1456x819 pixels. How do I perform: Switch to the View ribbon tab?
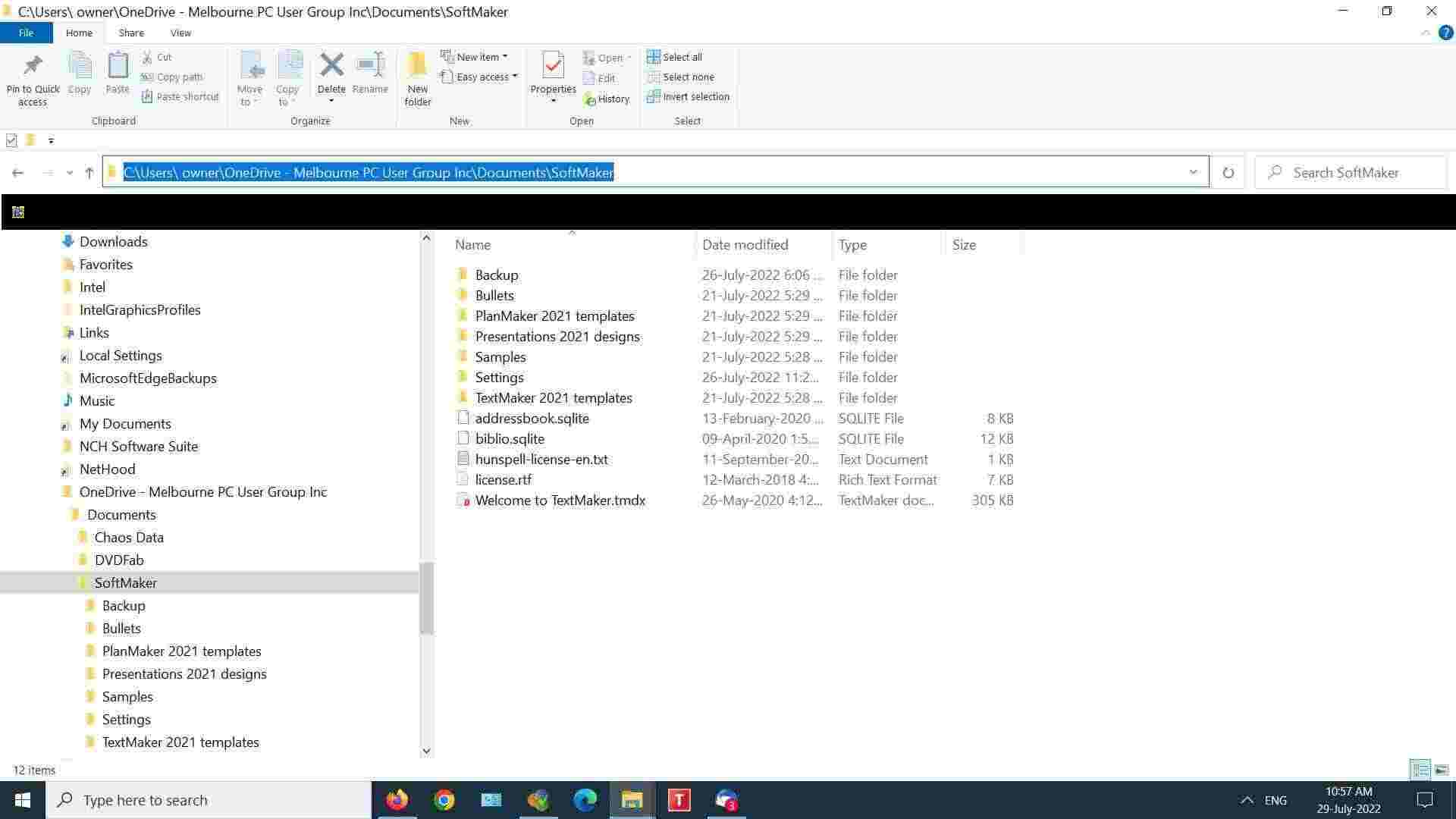point(180,33)
